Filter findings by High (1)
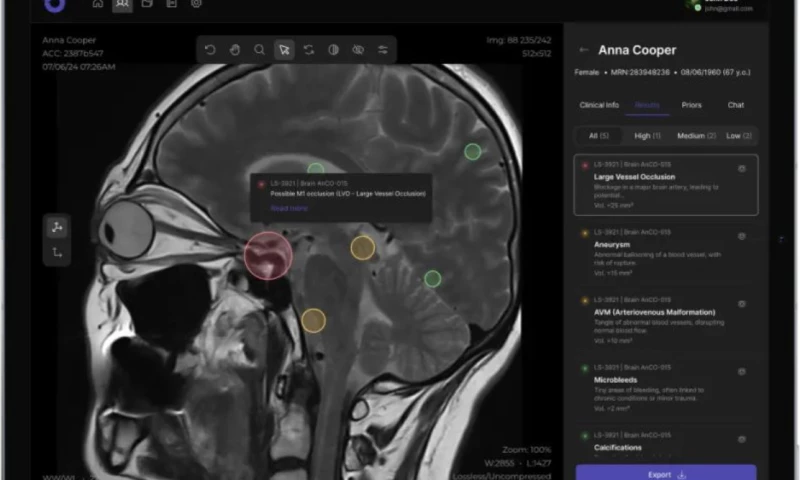 [x=647, y=136]
